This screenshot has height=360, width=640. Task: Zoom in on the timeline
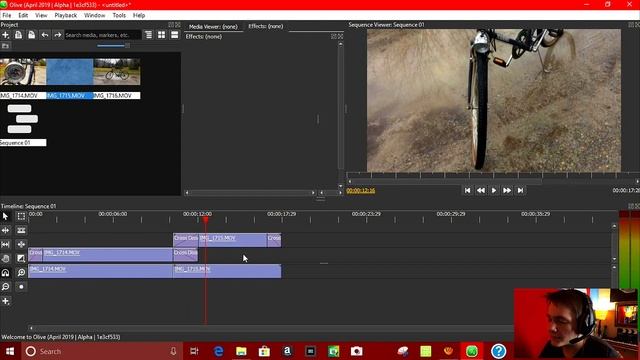click(21, 273)
